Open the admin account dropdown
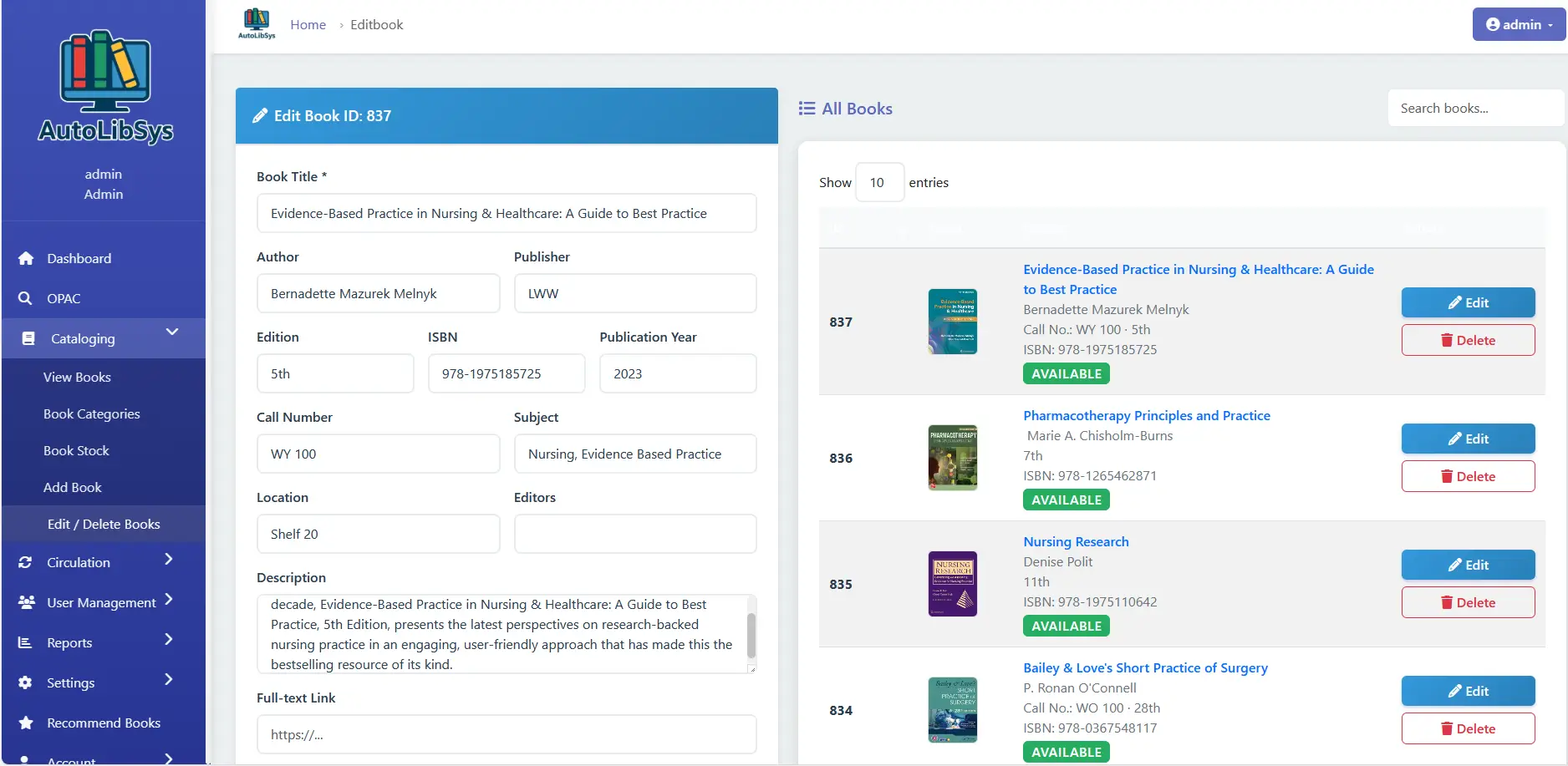This screenshot has height=766, width=1568. [1519, 24]
